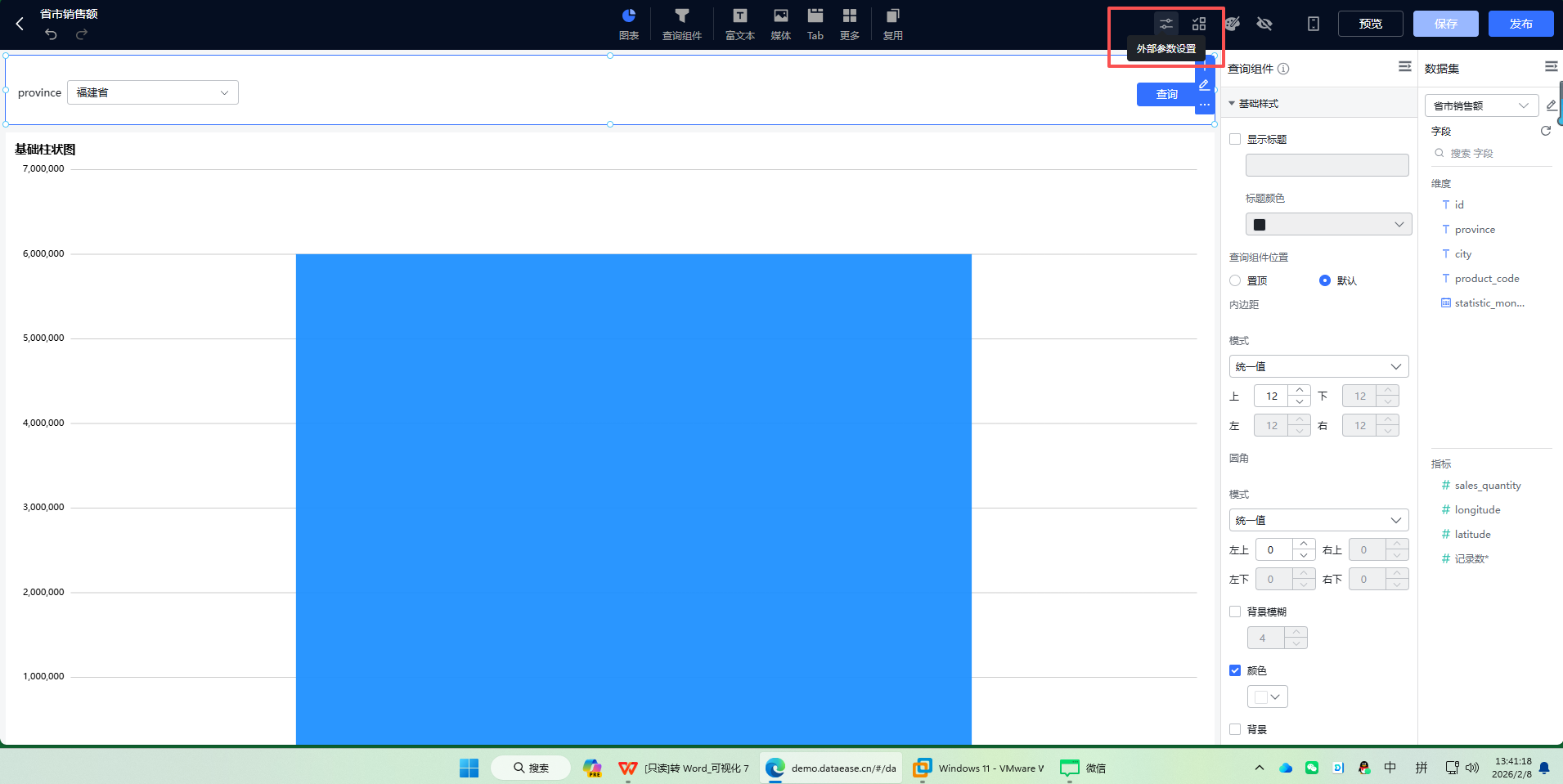Click the 搜索 字段 search box
The image size is (1563, 784).
coord(1491,154)
